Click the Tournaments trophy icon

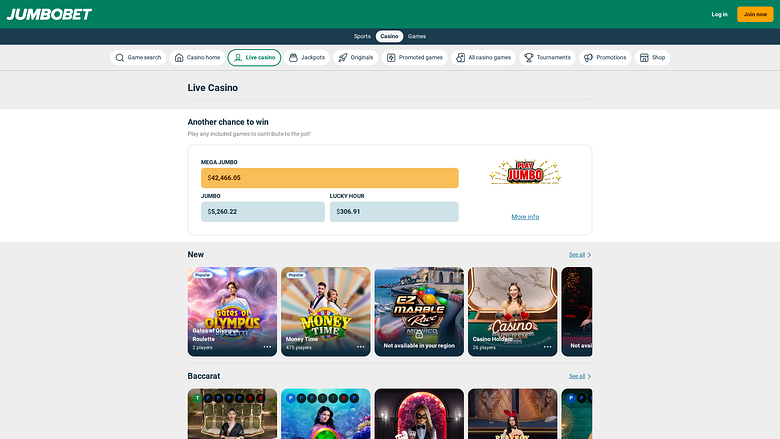529,58
